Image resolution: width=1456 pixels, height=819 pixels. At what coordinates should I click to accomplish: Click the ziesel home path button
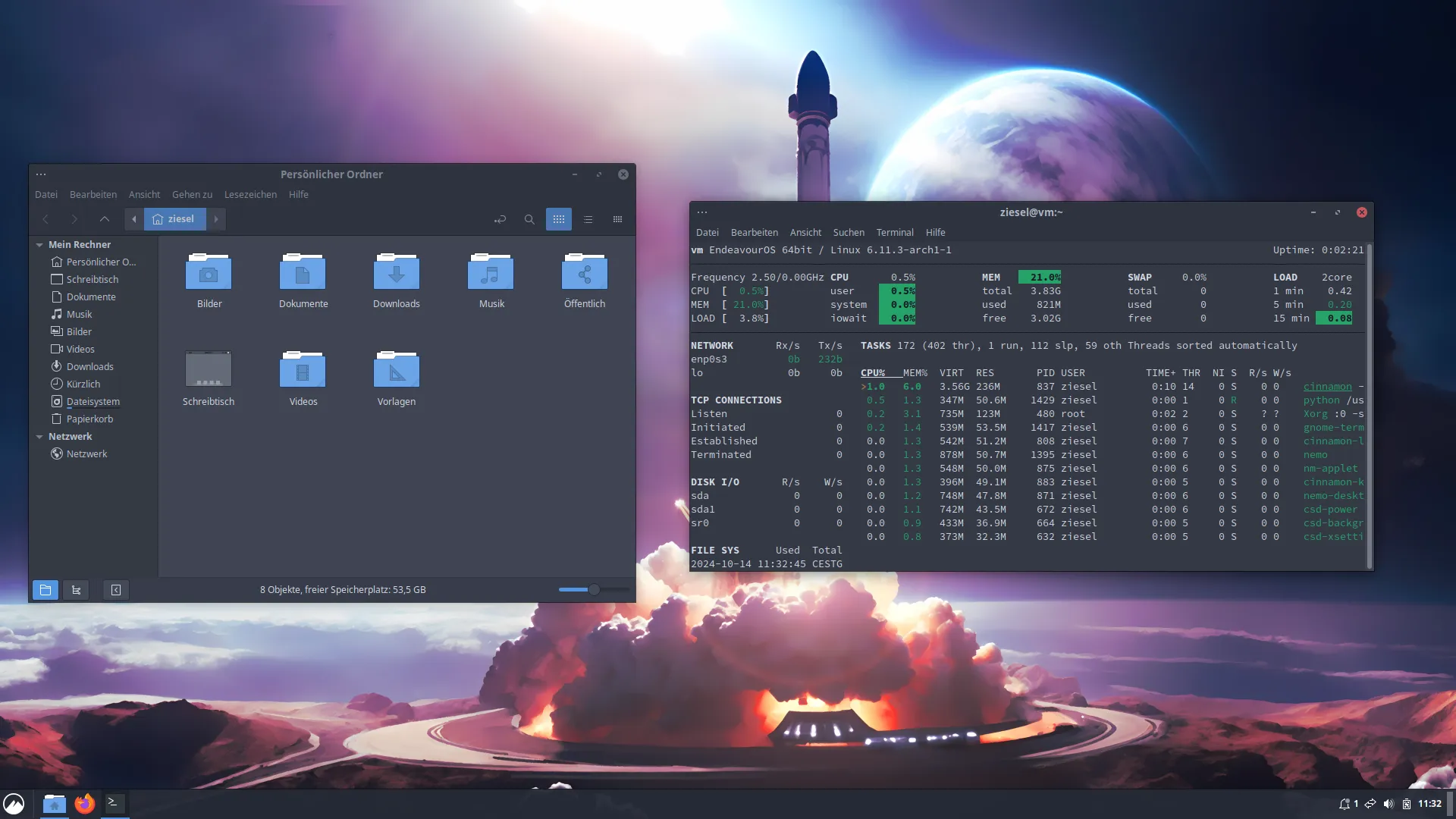[x=174, y=219]
